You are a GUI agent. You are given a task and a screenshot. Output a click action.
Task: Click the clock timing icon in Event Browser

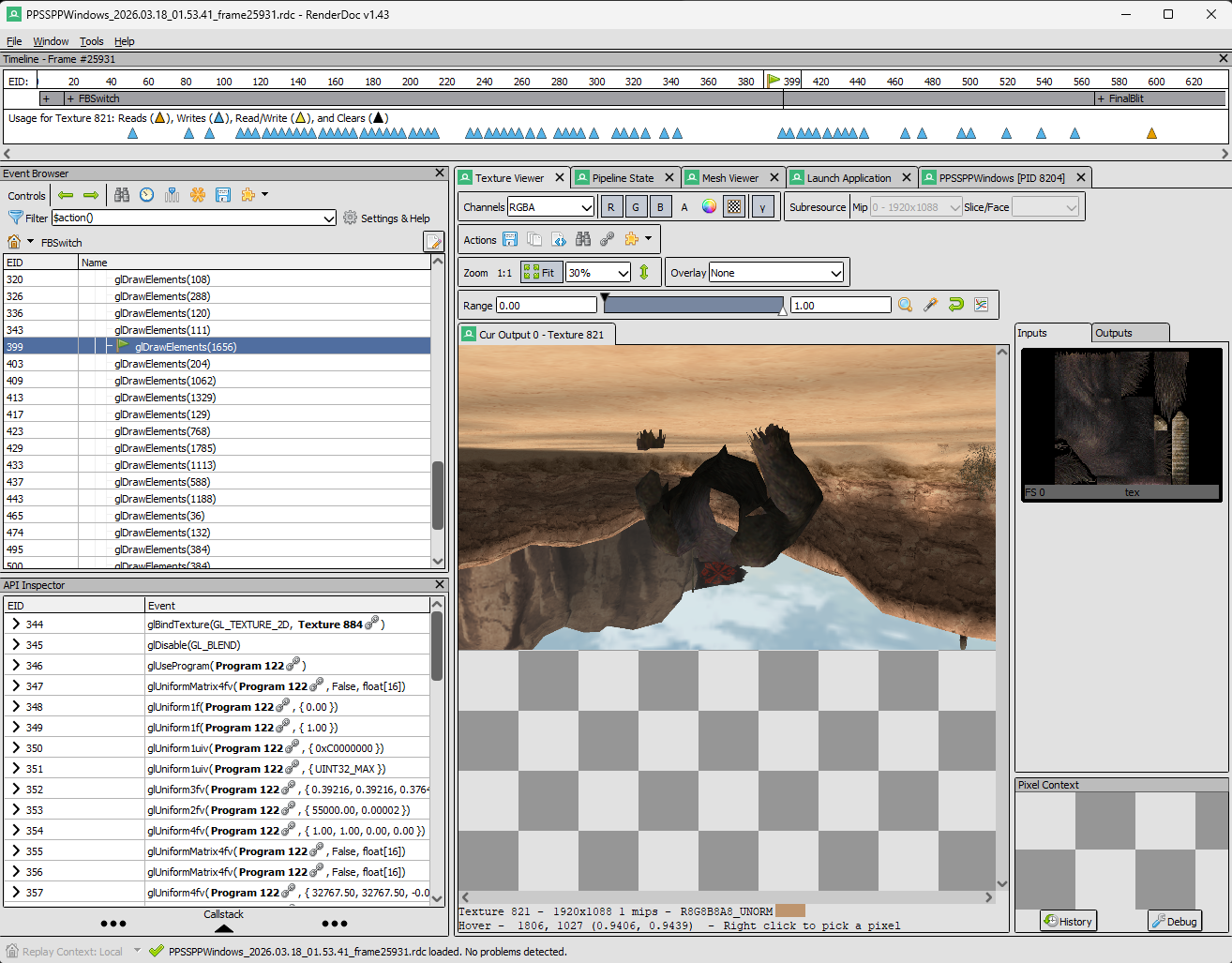tap(147, 195)
